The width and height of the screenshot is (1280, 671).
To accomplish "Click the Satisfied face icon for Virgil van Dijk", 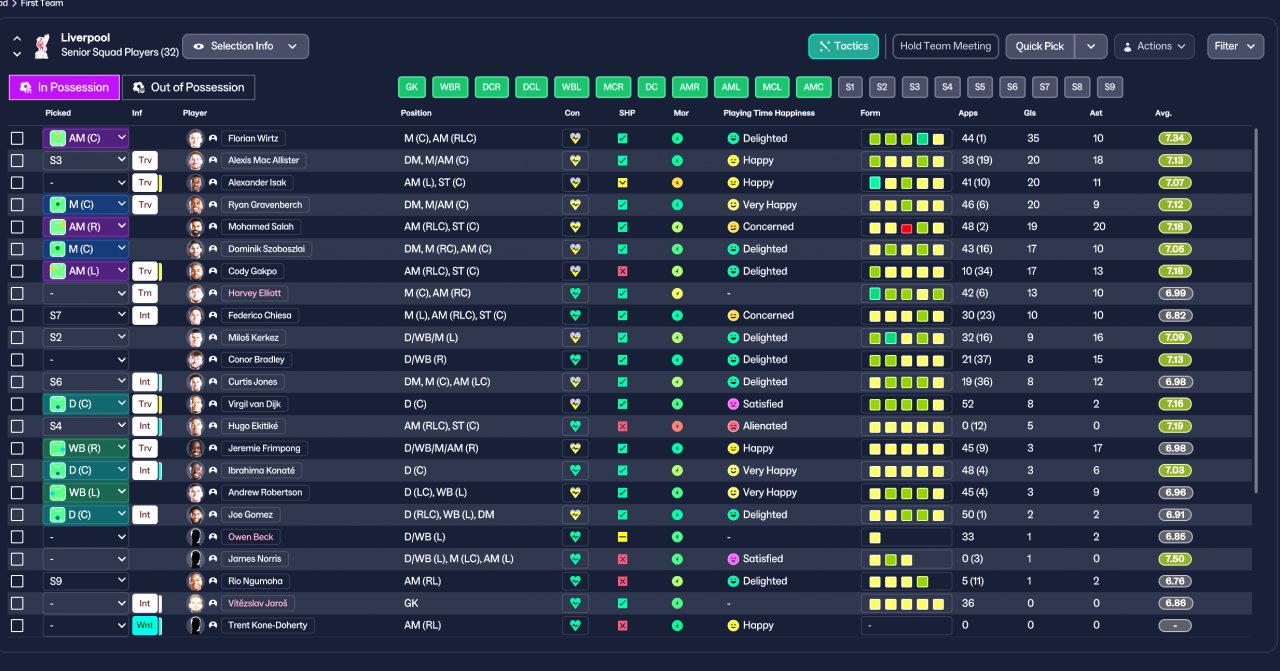I will coord(733,404).
